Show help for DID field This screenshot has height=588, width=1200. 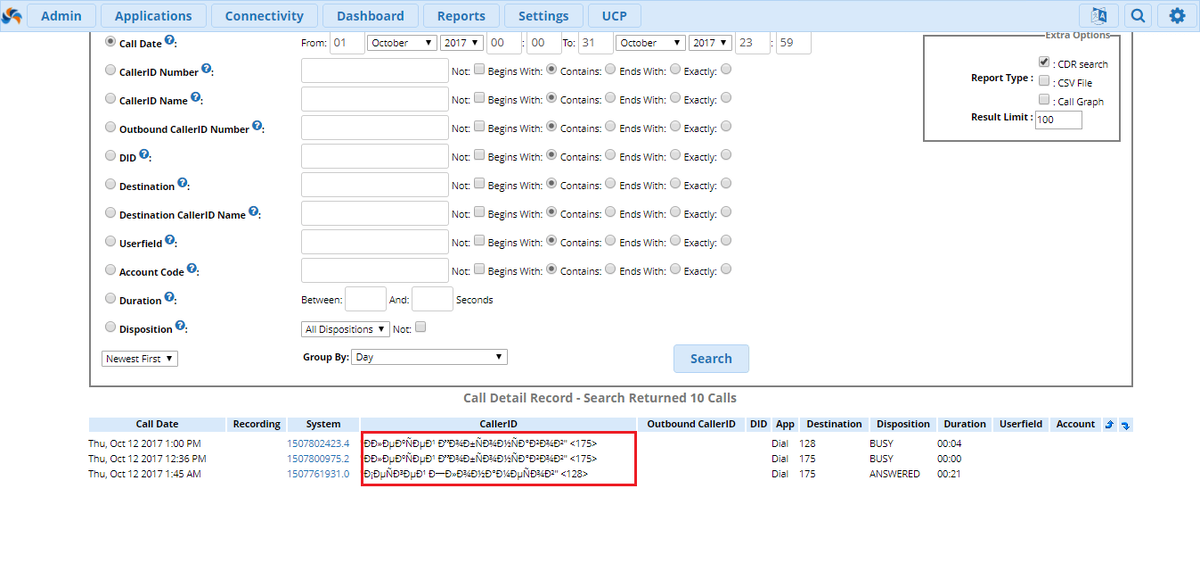pyautogui.click(x=144, y=155)
